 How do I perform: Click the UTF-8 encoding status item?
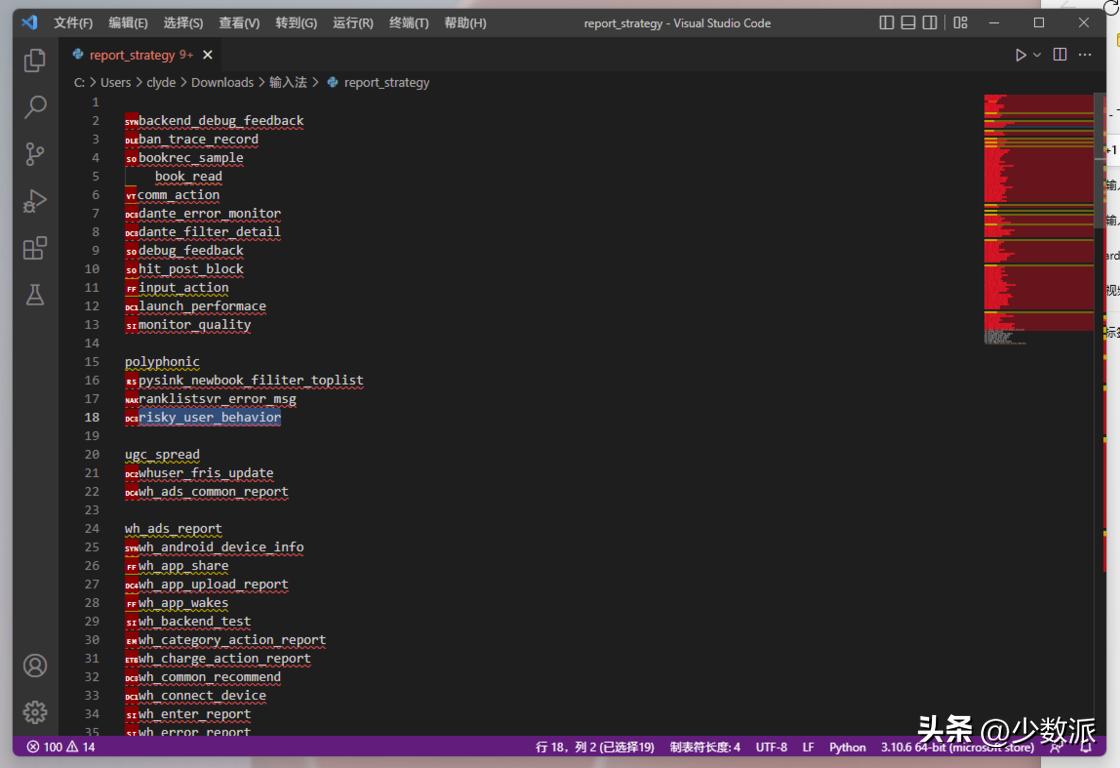(771, 747)
